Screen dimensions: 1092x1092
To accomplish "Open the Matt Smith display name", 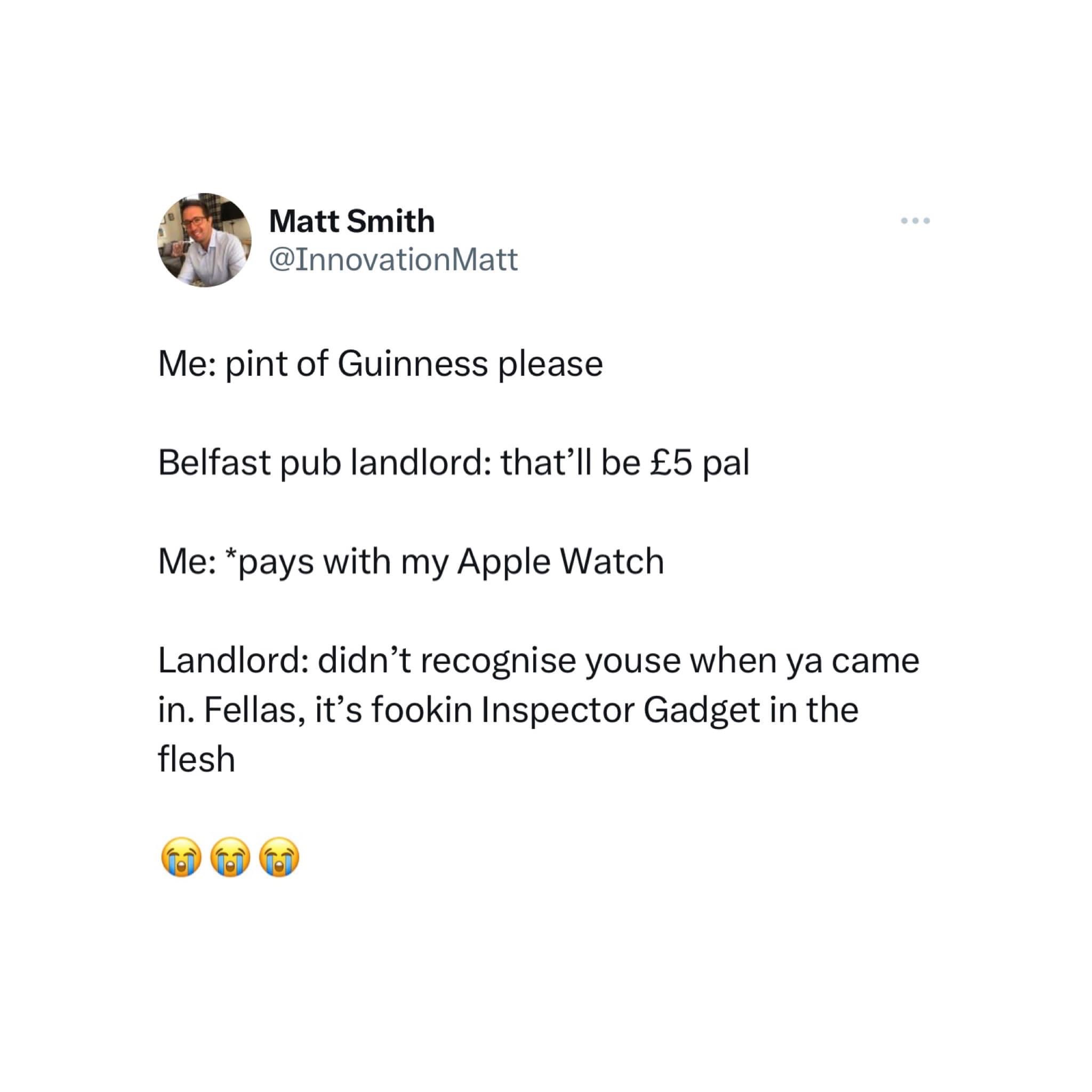I will [x=351, y=221].
